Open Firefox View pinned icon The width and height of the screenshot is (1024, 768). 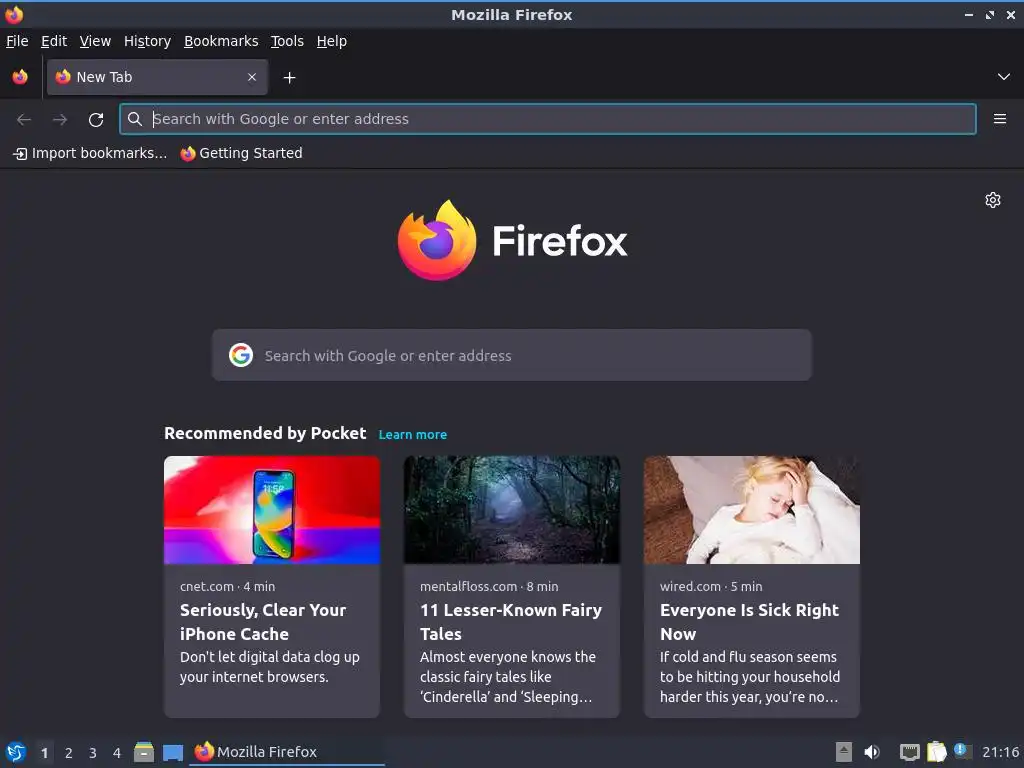(x=20, y=77)
